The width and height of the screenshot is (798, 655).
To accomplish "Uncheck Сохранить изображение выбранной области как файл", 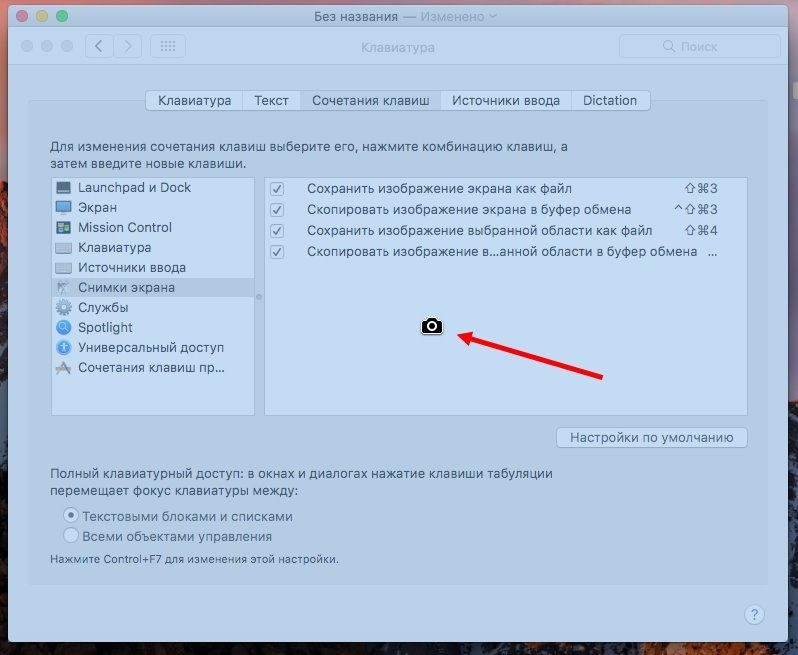I will click(x=277, y=231).
